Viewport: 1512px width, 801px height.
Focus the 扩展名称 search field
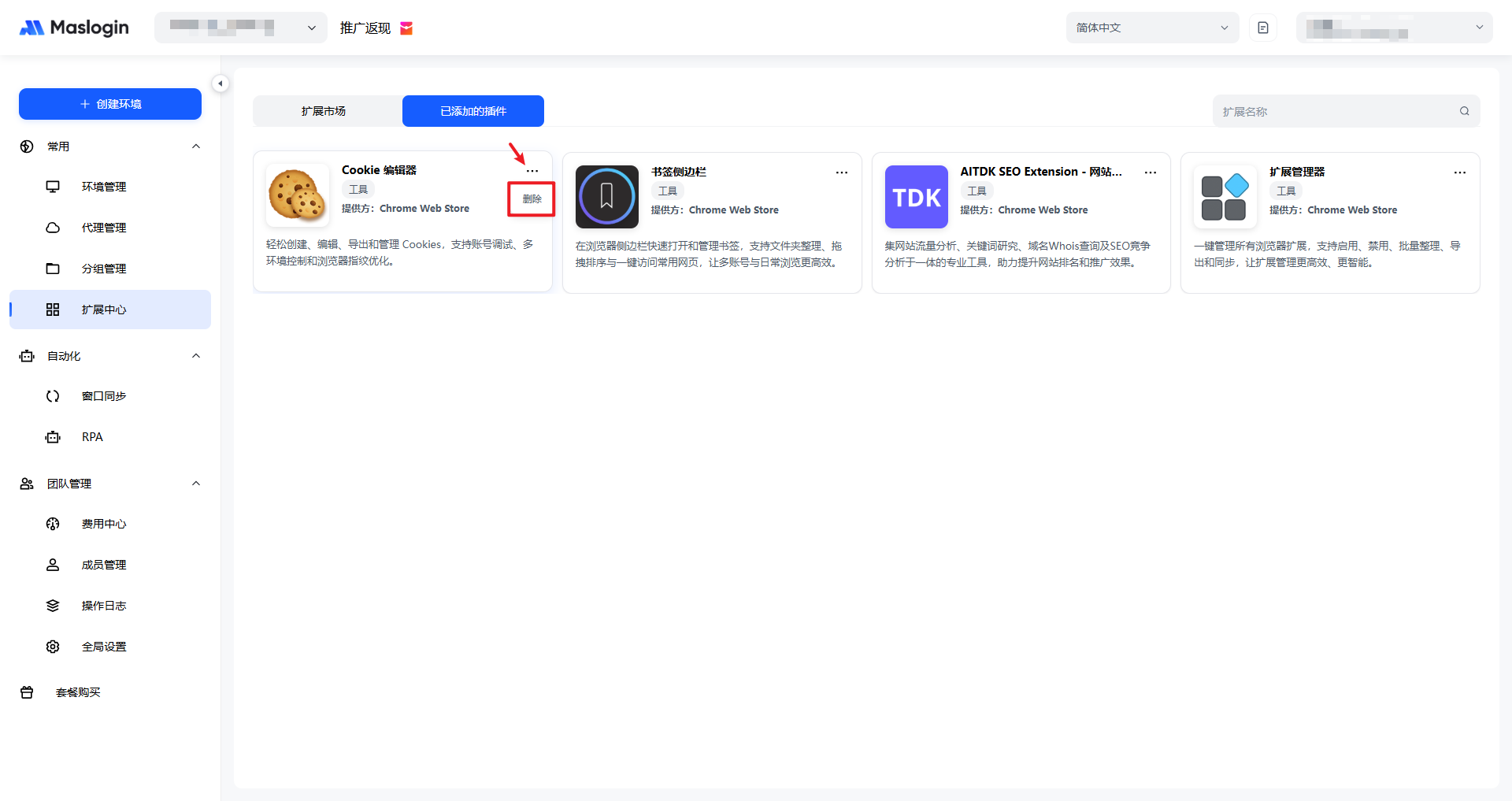click(x=1335, y=111)
